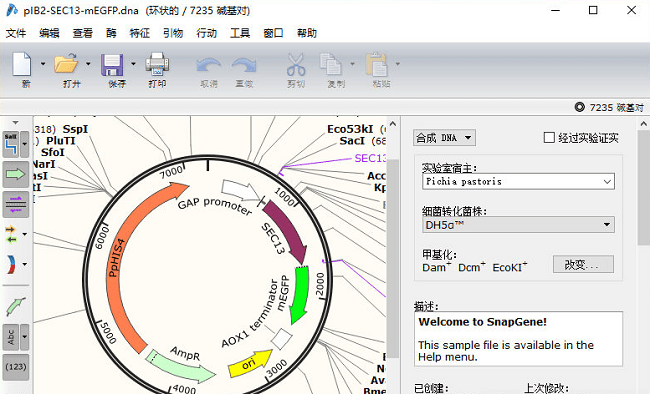Open the 行动 menu
650x394 pixels.
pyautogui.click(x=206, y=33)
